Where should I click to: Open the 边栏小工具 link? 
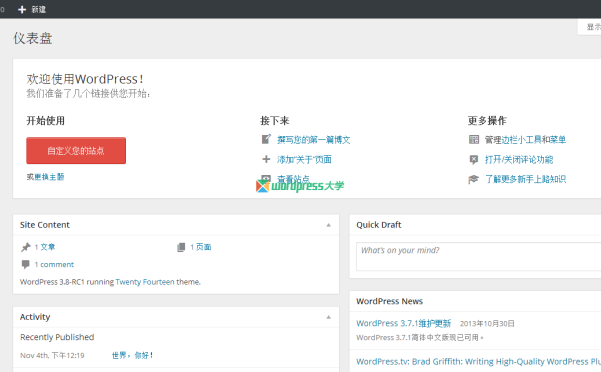pyautogui.click(x=521, y=140)
